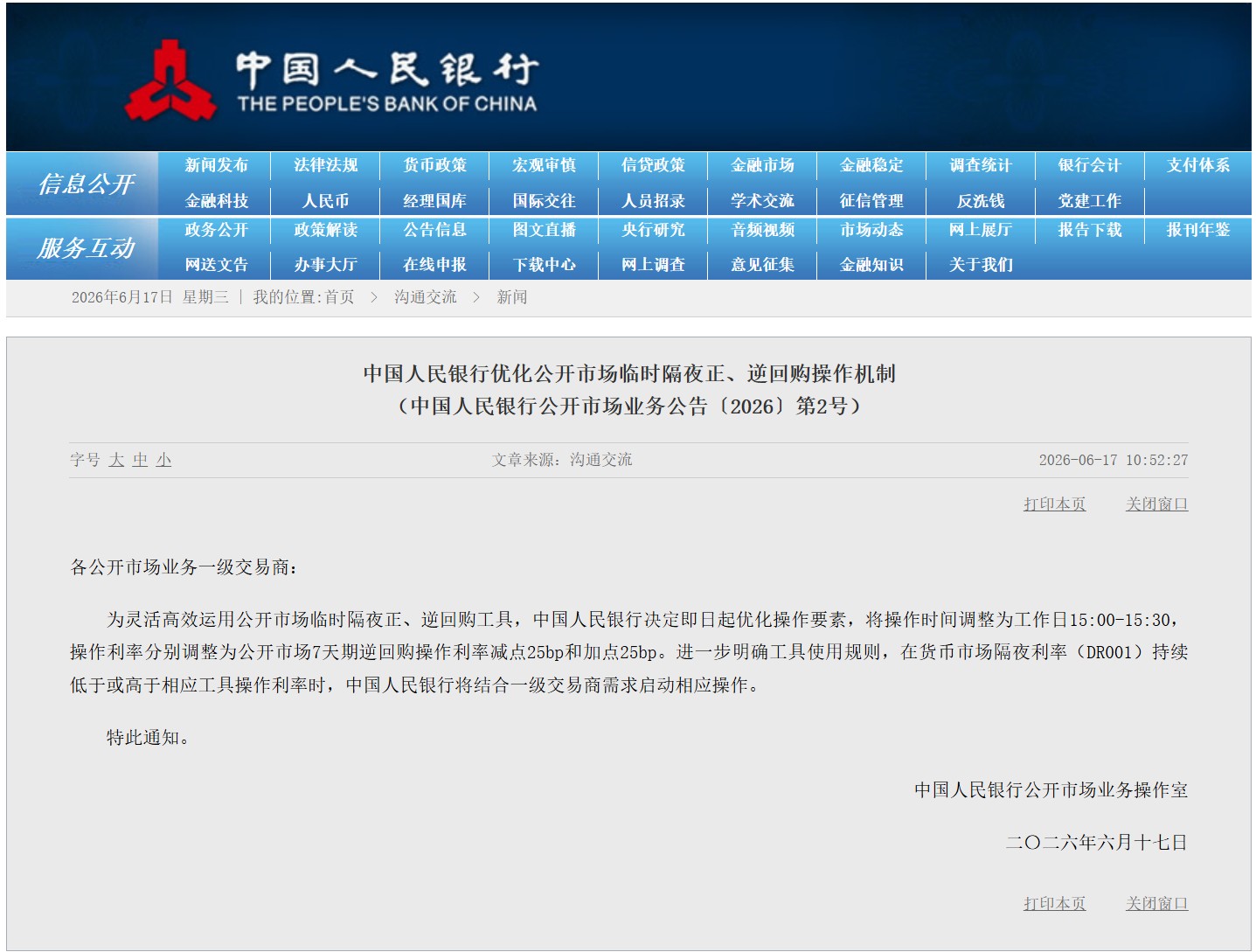Screen dimensions: 1256x952
Task: Open 政务公开 under 服务互动
Action: (x=217, y=230)
